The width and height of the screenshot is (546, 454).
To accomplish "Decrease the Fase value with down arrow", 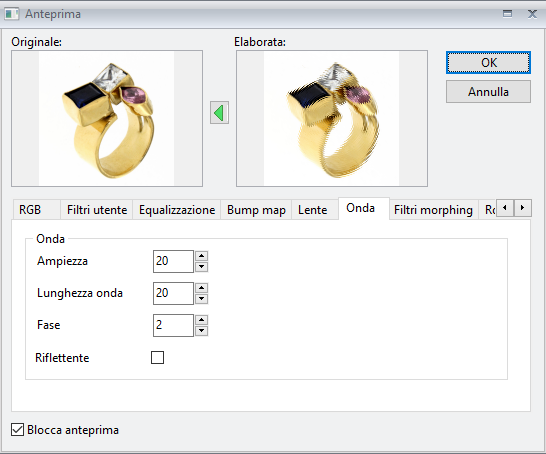I will (x=202, y=331).
